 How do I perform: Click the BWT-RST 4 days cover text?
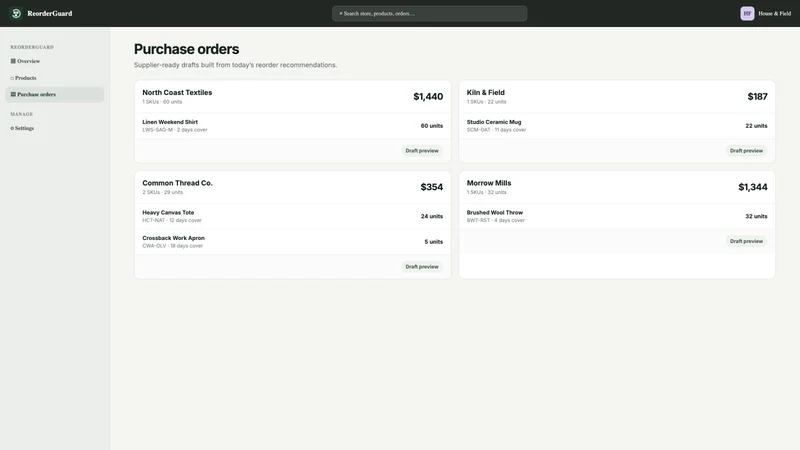point(495,220)
